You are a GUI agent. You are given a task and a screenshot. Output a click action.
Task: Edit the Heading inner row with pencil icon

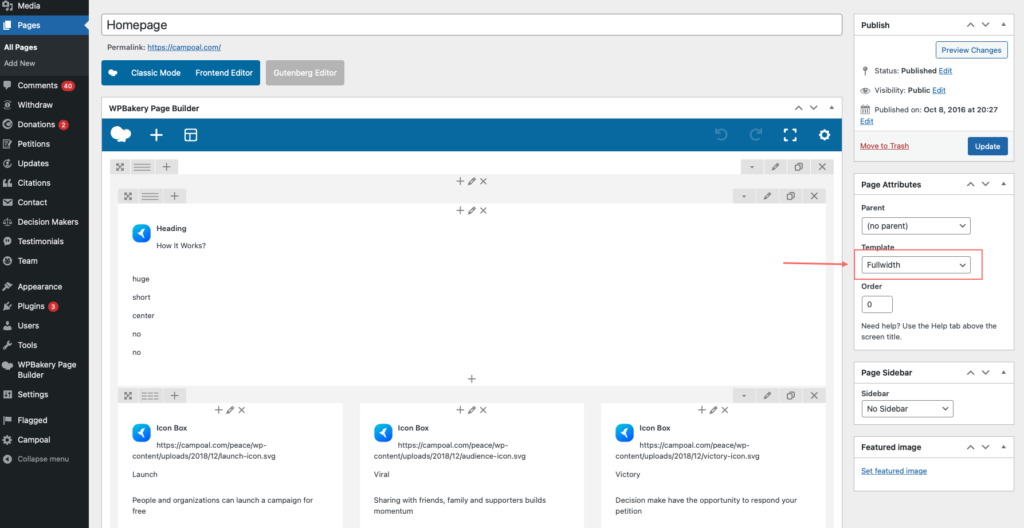tap(767, 195)
